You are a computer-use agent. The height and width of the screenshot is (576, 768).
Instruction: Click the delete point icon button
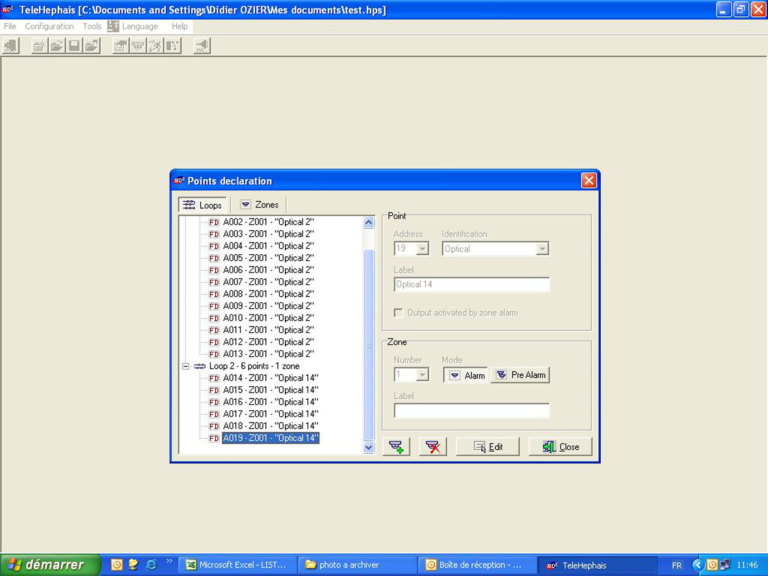click(x=433, y=447)
